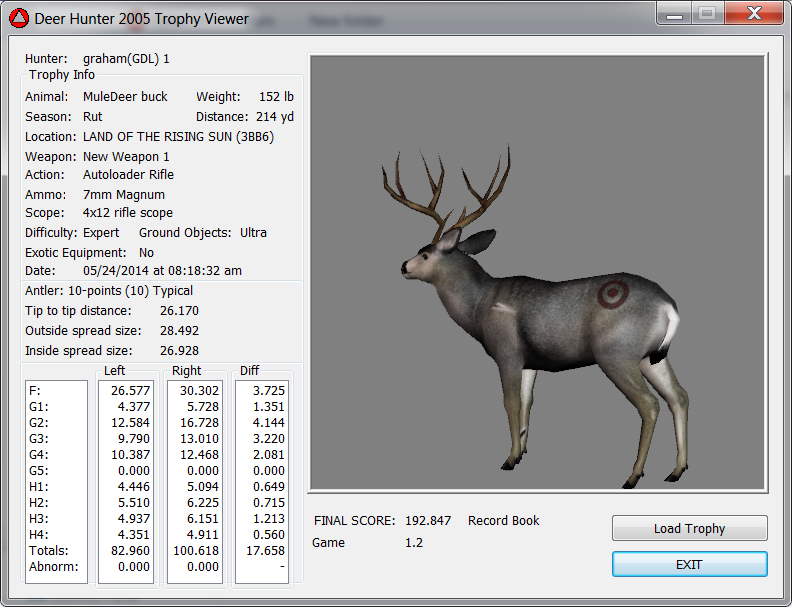
Task: Click the disabled maximize button
Action: pos(706,14)
